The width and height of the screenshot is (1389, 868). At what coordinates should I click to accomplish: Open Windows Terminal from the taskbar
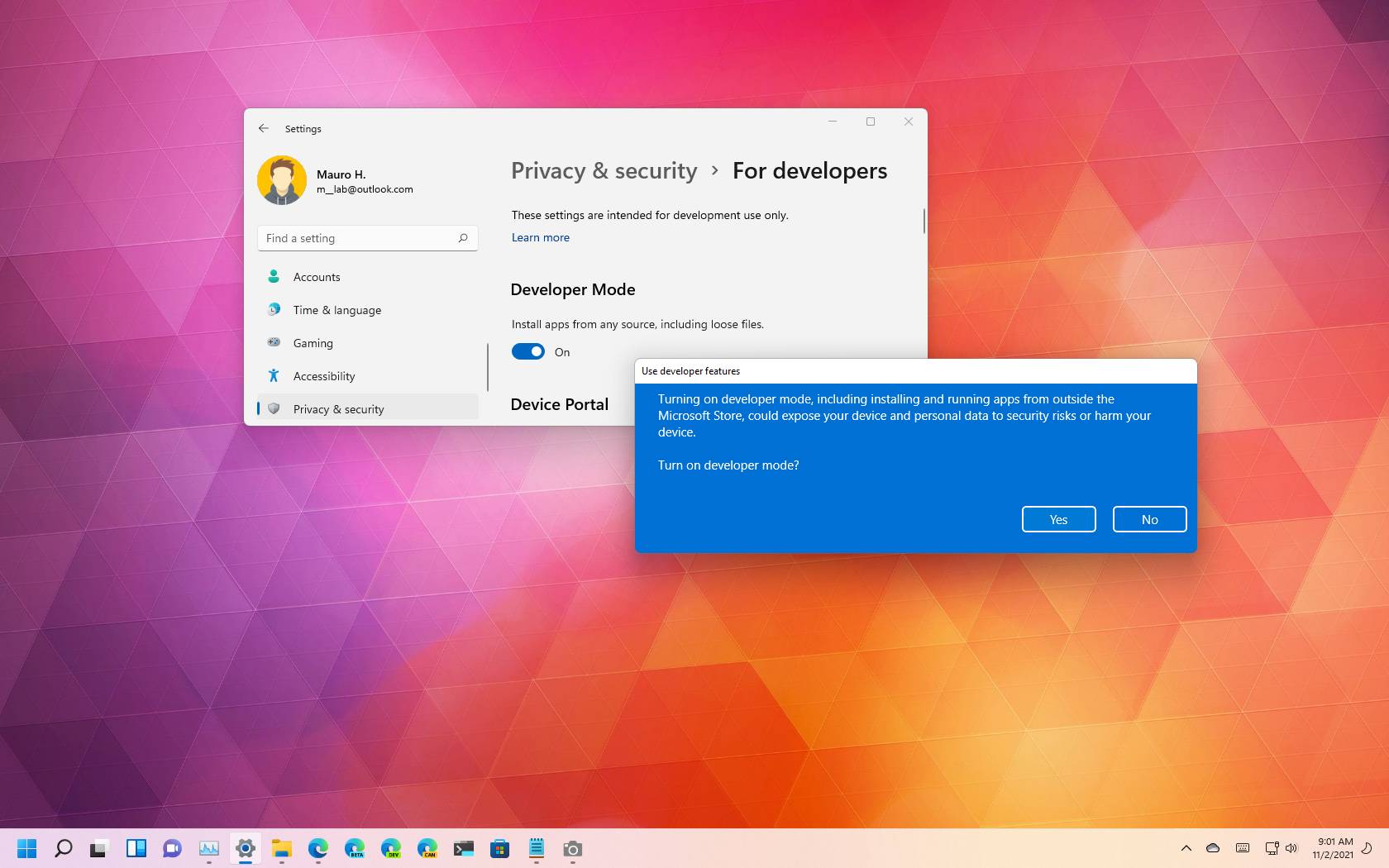tap(464, 848)
